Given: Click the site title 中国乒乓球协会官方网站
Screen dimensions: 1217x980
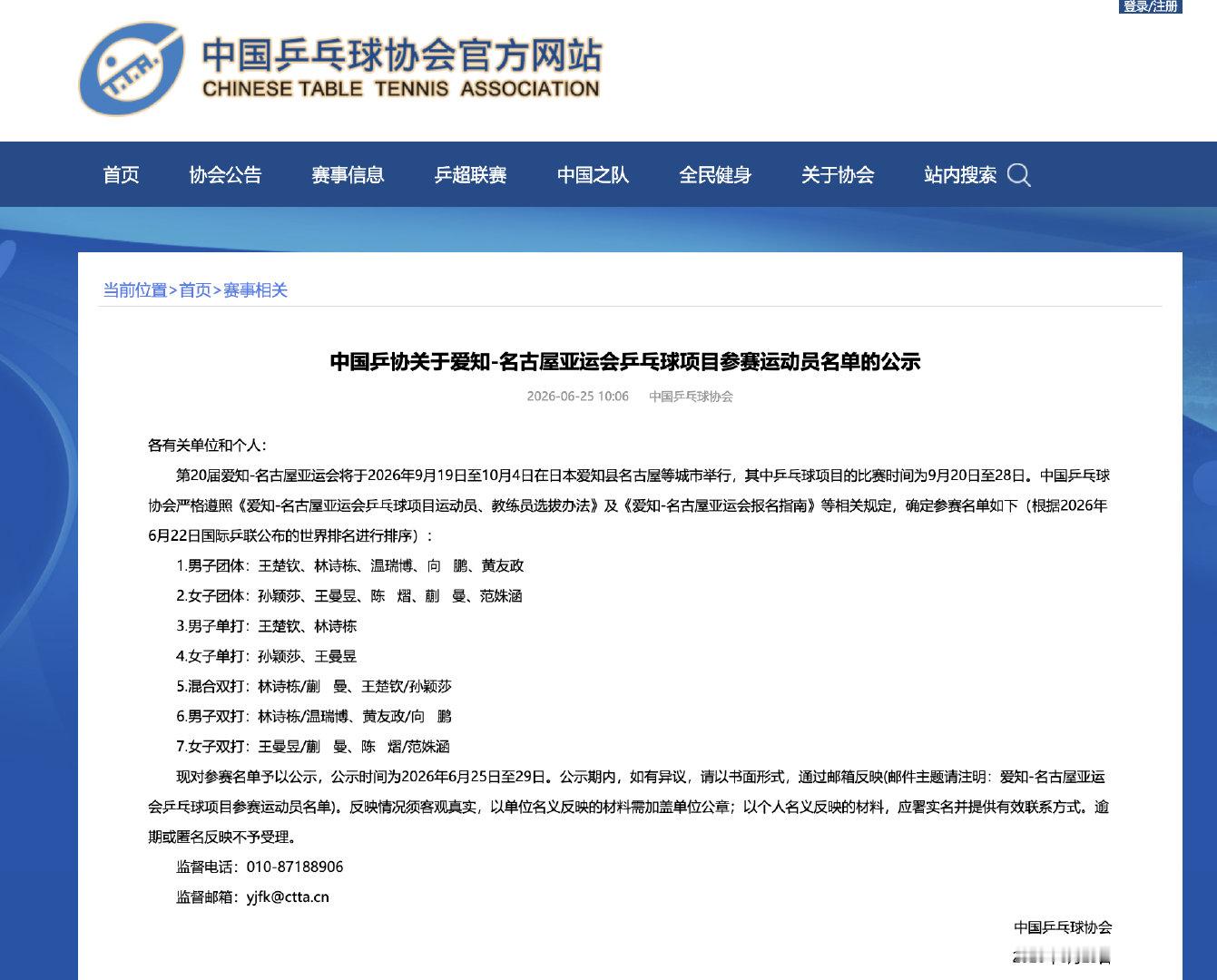Looking at the screenshot, I should click(401, 55).
